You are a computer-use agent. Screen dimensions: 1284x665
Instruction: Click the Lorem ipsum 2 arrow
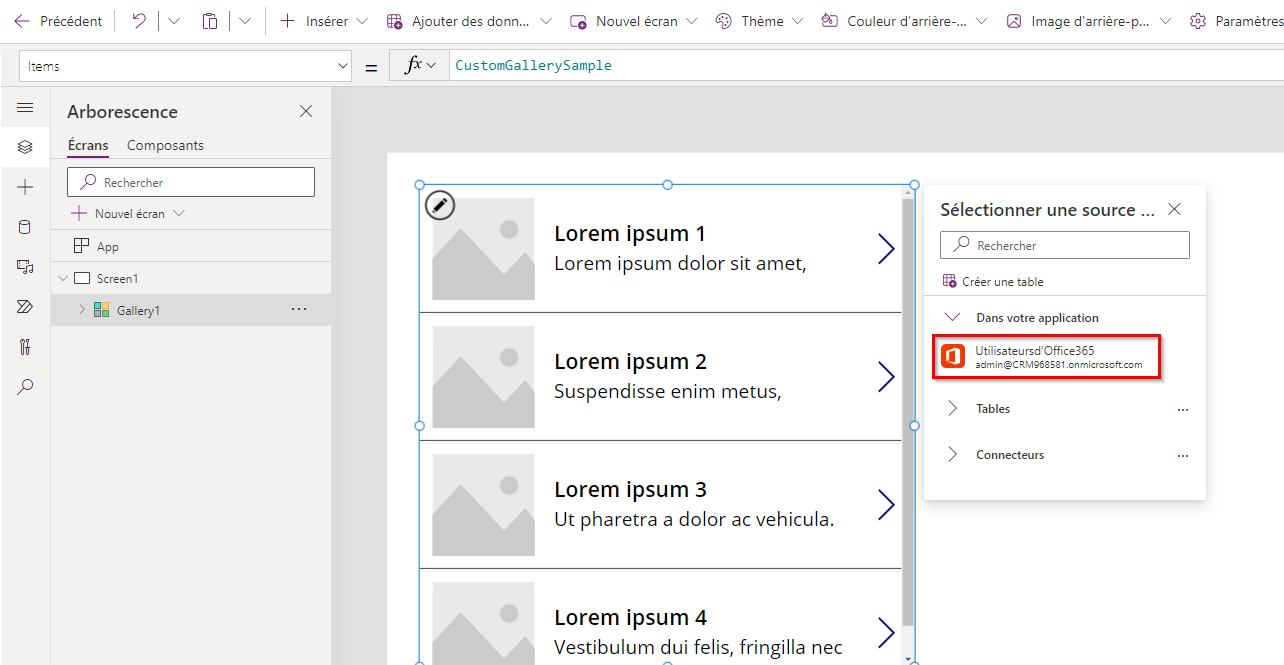886,377
